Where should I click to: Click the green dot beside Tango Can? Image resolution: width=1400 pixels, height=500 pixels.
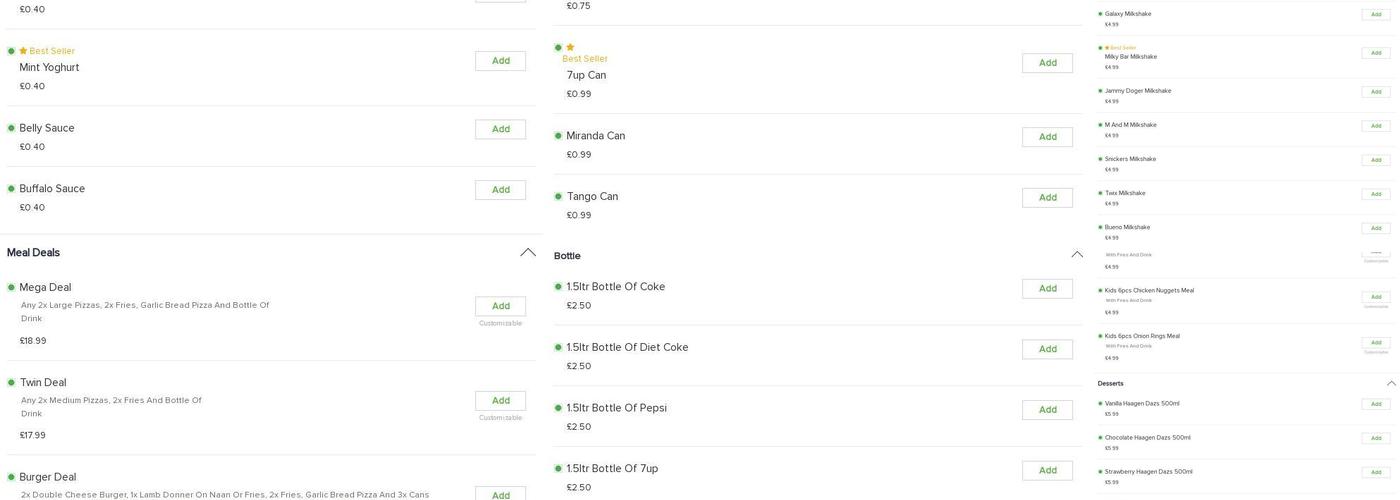558,196
